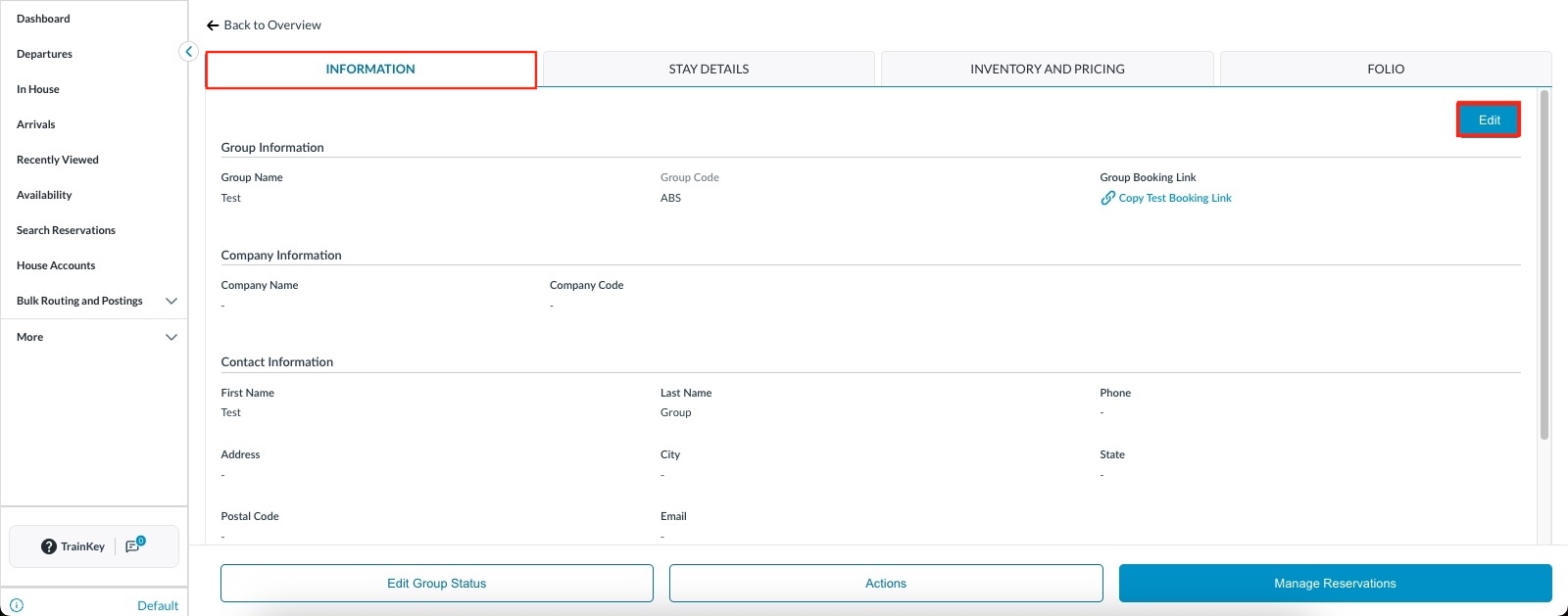The image size is (1568, 616).
Task: Switch to the Stay Details tab
Action: [x=709, y=70]
